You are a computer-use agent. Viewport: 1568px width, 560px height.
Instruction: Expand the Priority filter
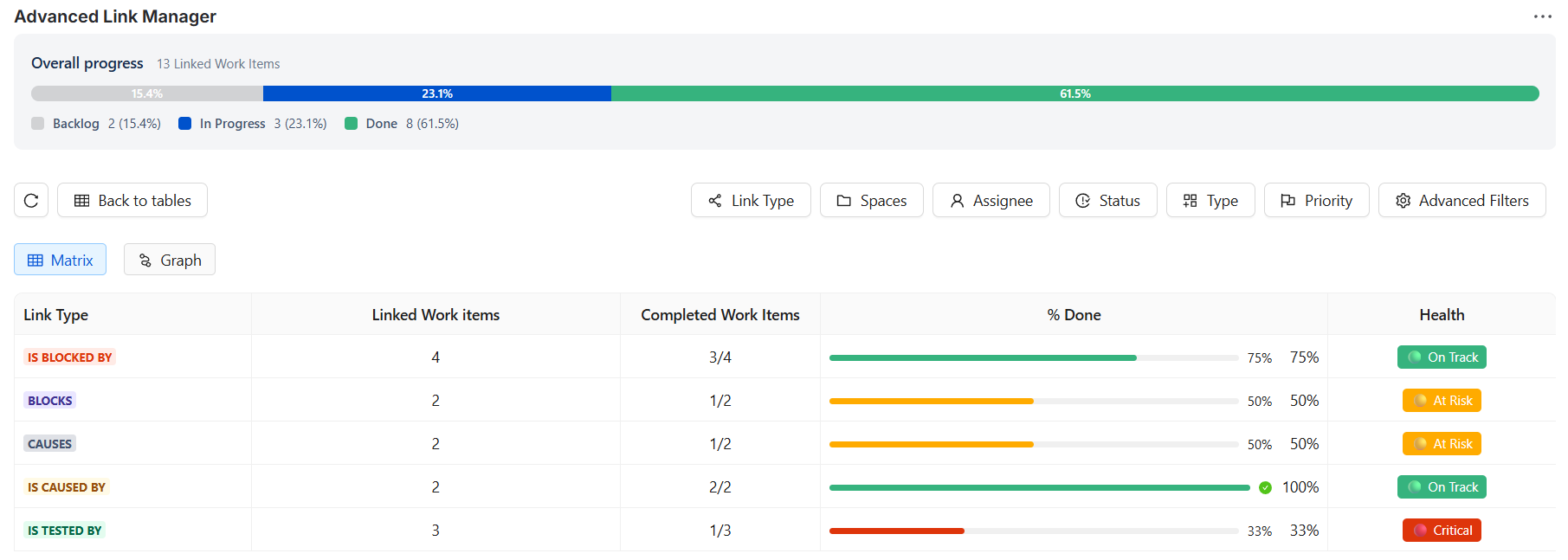pyautogui.click(x=1317, y=201)
